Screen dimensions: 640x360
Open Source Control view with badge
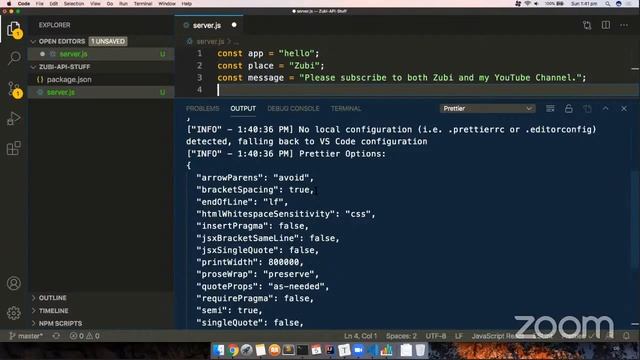click(x=14, y=89)
